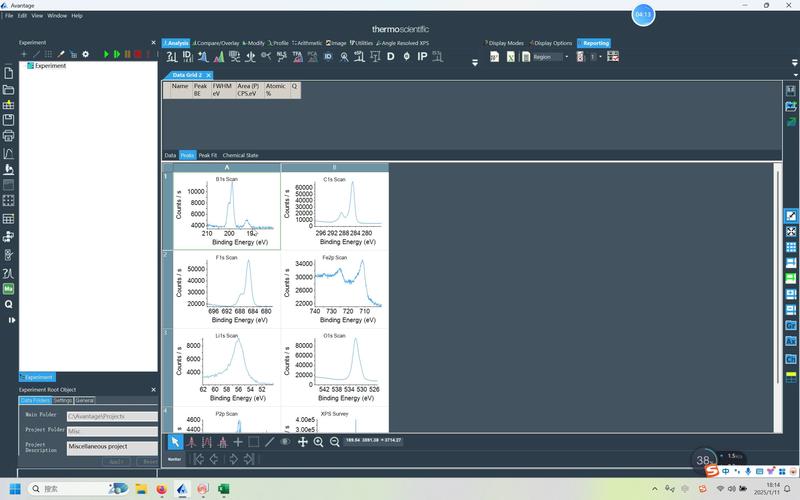
Task: Close the Experiment panel
Action: tap(154, 42)
